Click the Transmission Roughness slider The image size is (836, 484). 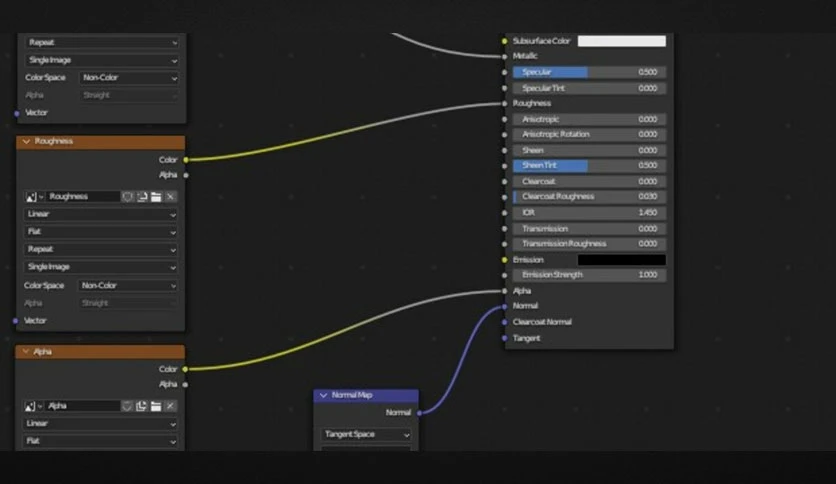[589, 244]
